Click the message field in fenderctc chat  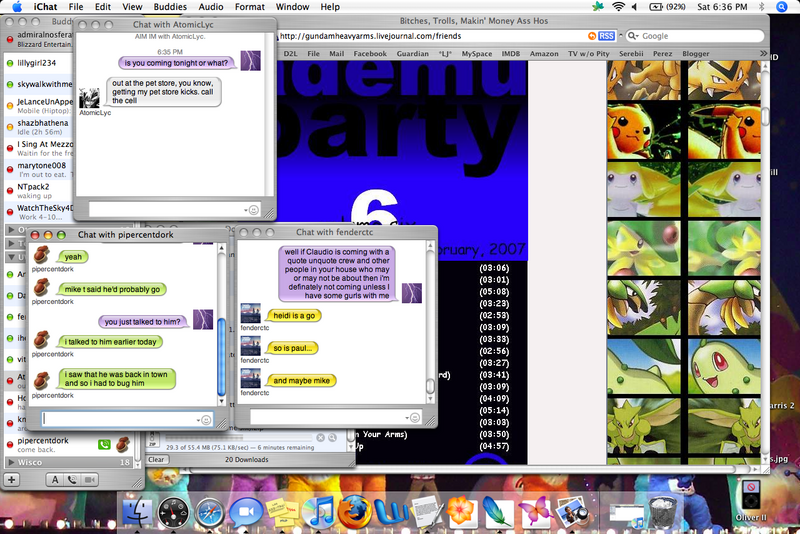(x=335, y=417)
